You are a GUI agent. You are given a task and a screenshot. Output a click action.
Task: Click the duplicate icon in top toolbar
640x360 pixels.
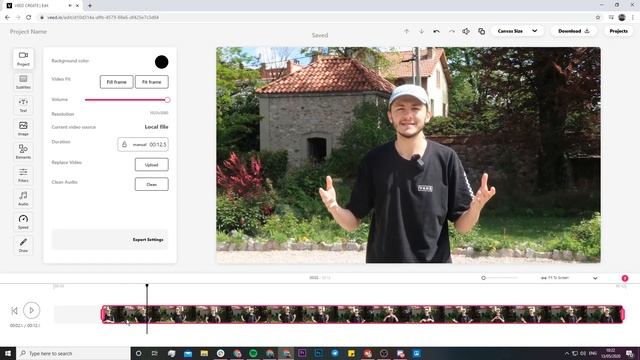(x=482, y=31)
